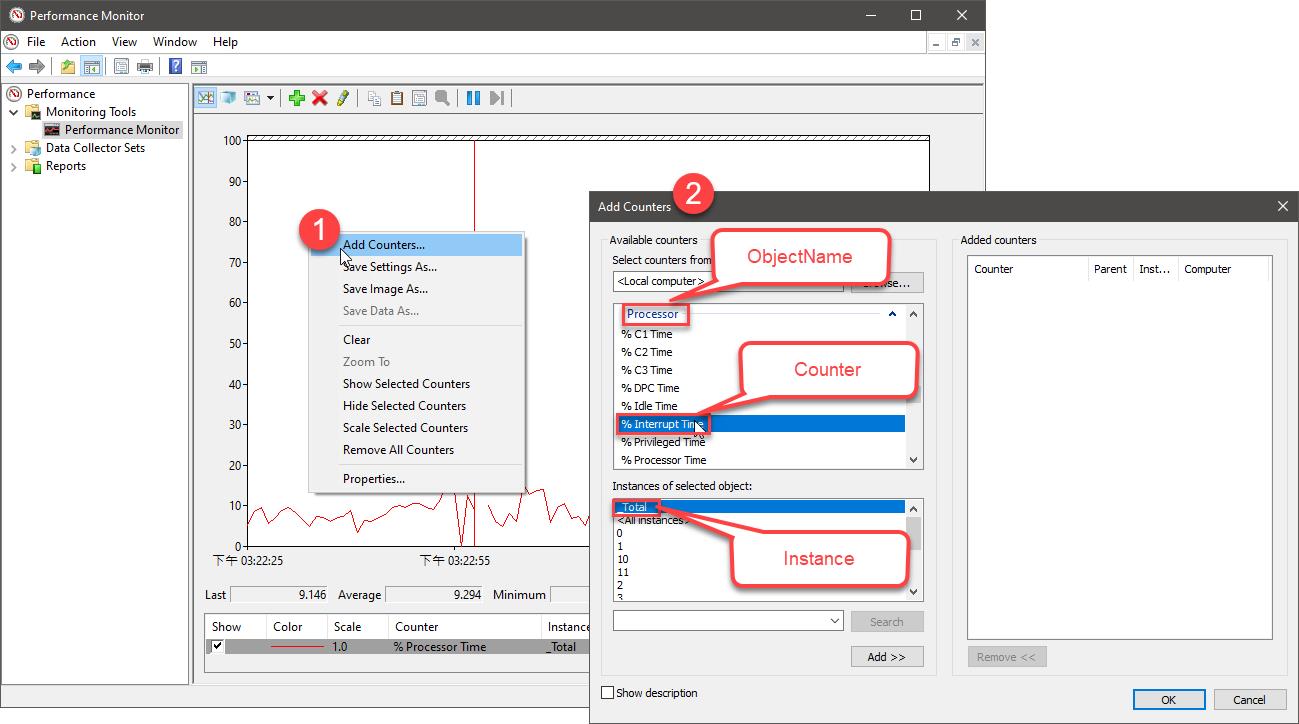
Task: Click the View Current Activity graph icon
Action: pyautogui.click(x=205, y=98)
